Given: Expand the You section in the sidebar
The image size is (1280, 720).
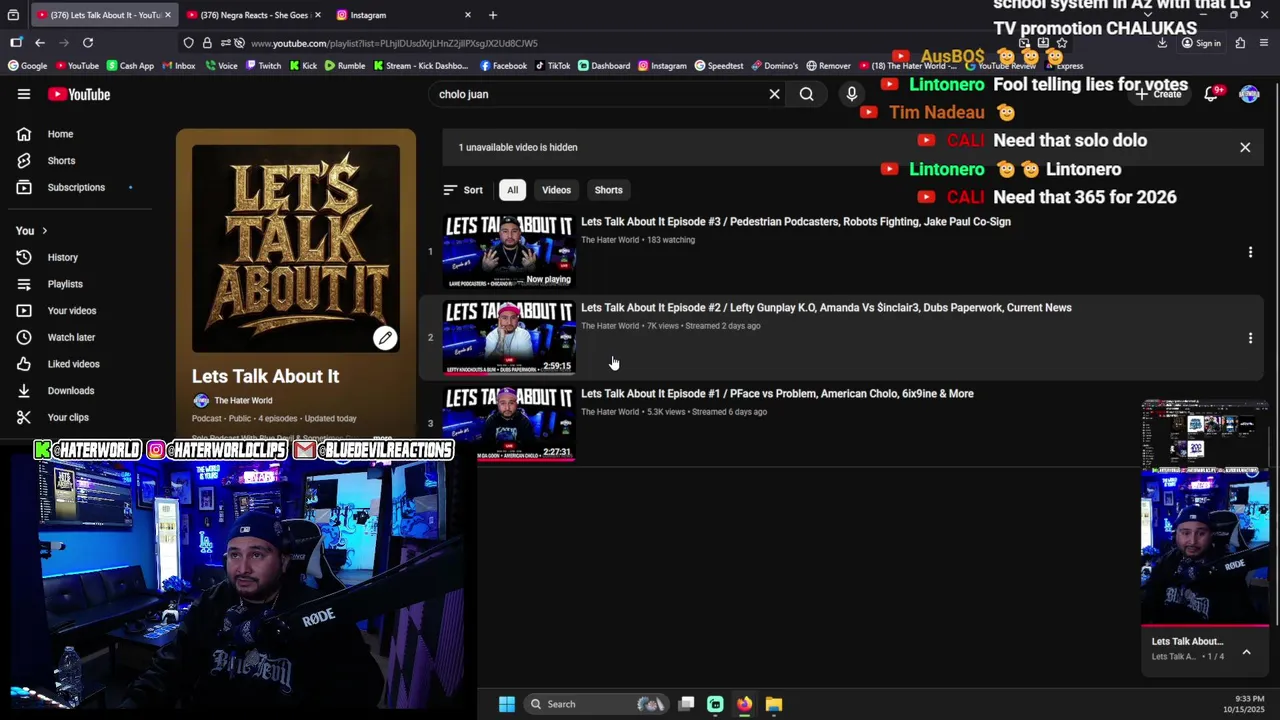Looking at the screenshot, I should coord(32,231).
